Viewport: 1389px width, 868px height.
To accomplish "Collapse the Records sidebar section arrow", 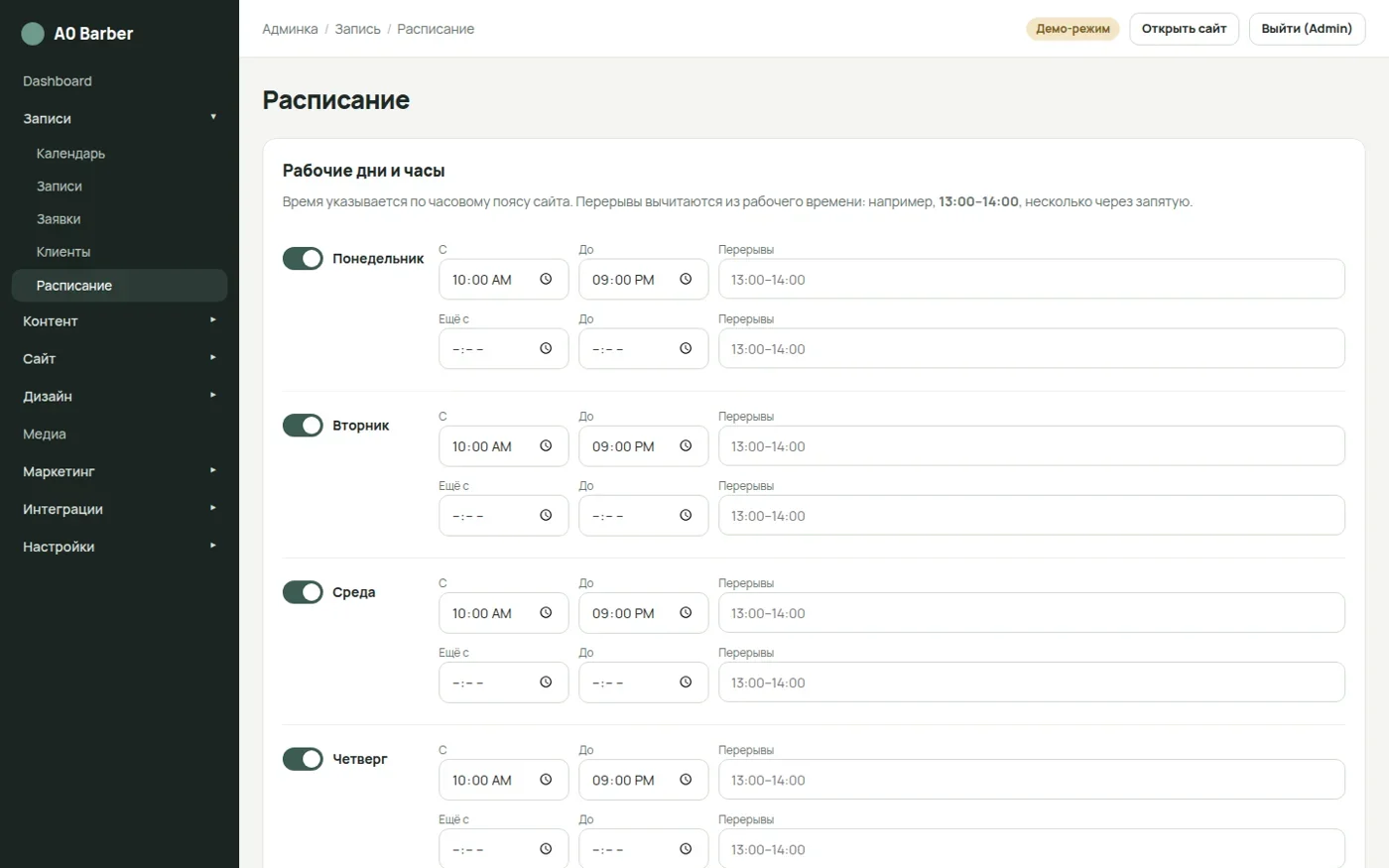I will point(213,118).
